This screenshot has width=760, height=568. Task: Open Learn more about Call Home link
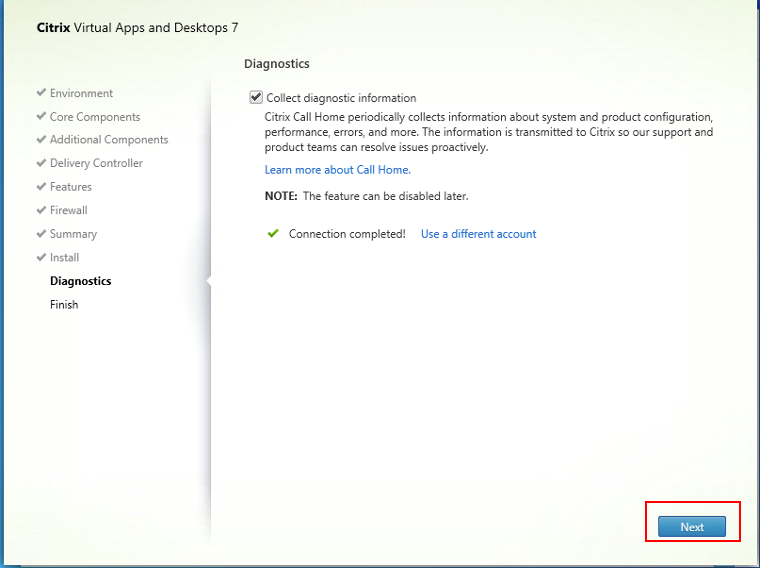(337, 170)
